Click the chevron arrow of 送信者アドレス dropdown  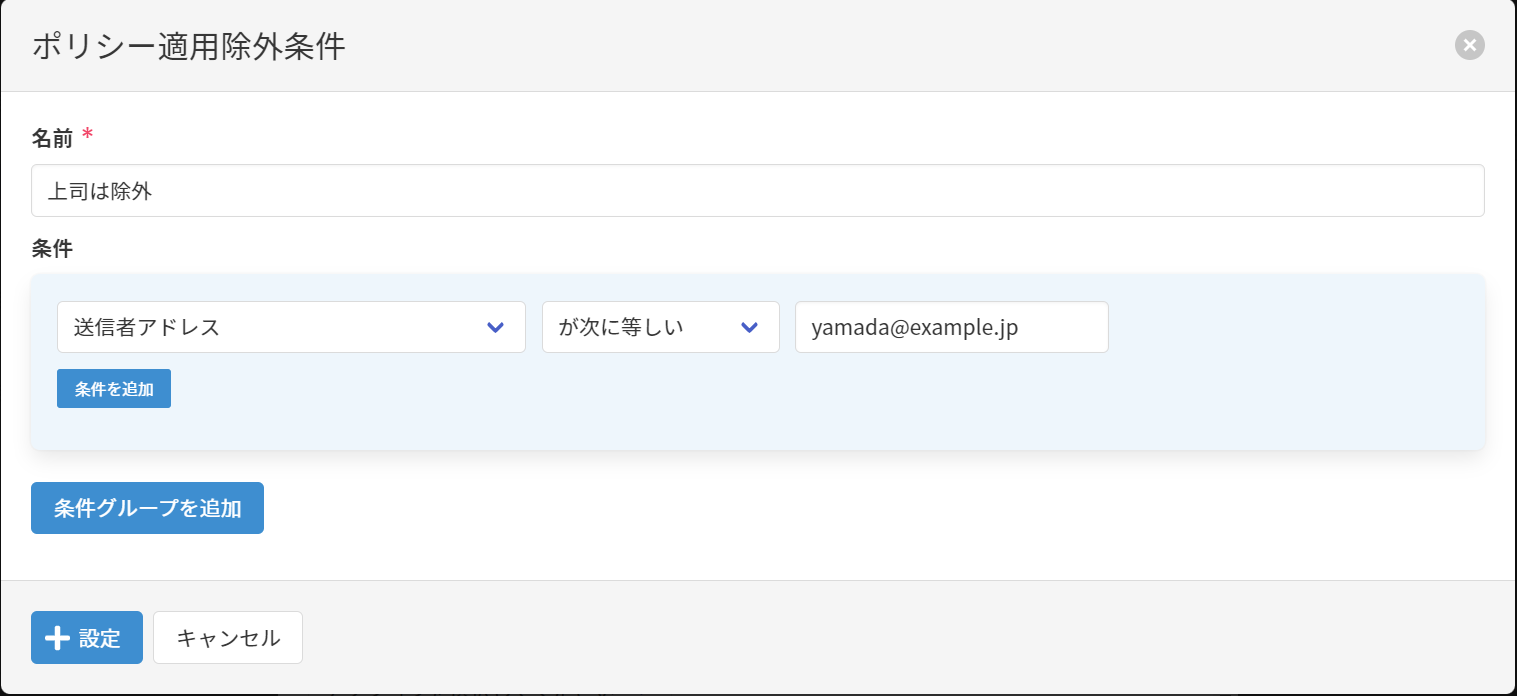coord(494,328)
